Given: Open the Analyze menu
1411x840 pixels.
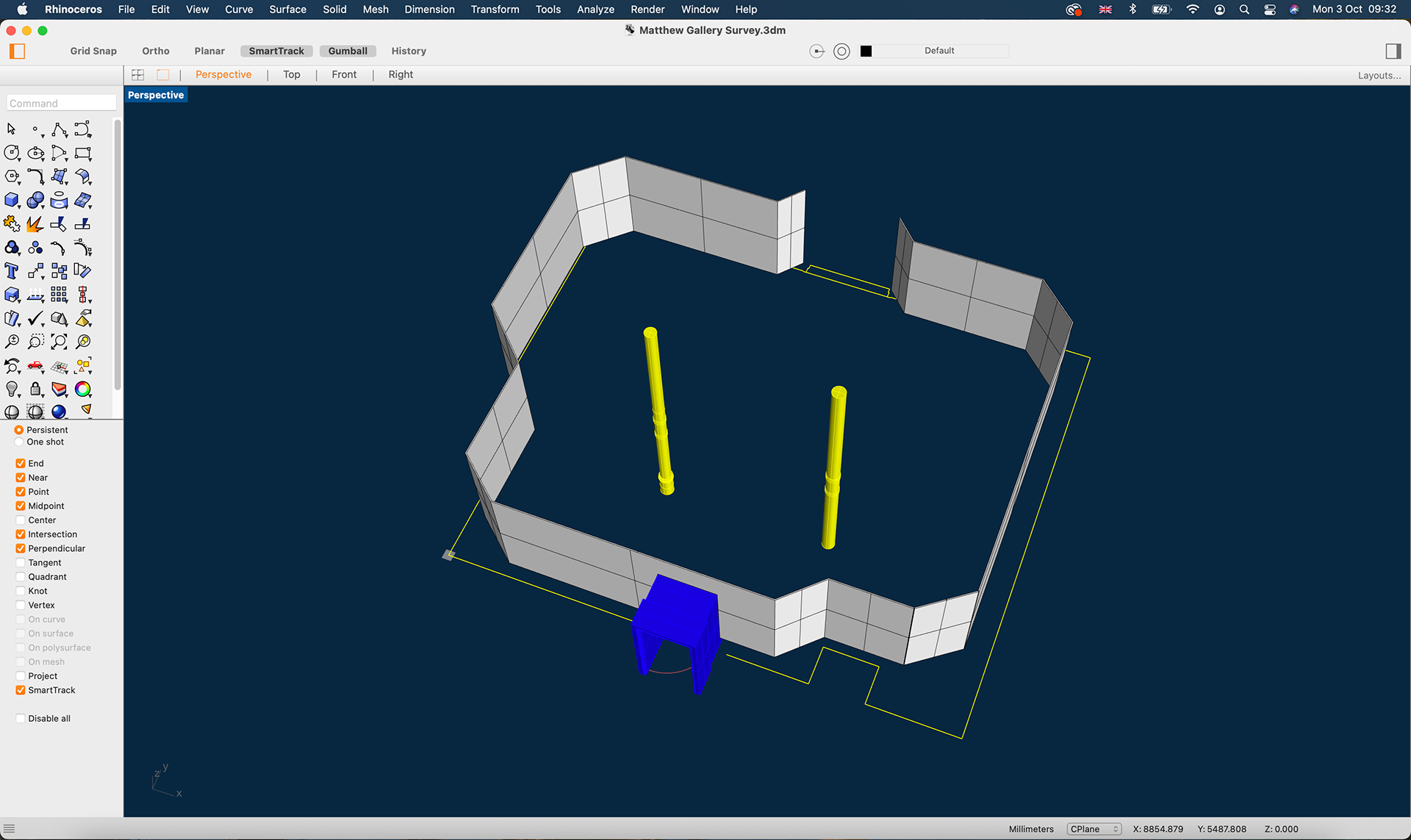Looking at the screenshot, I should click(x=595, y=10).
